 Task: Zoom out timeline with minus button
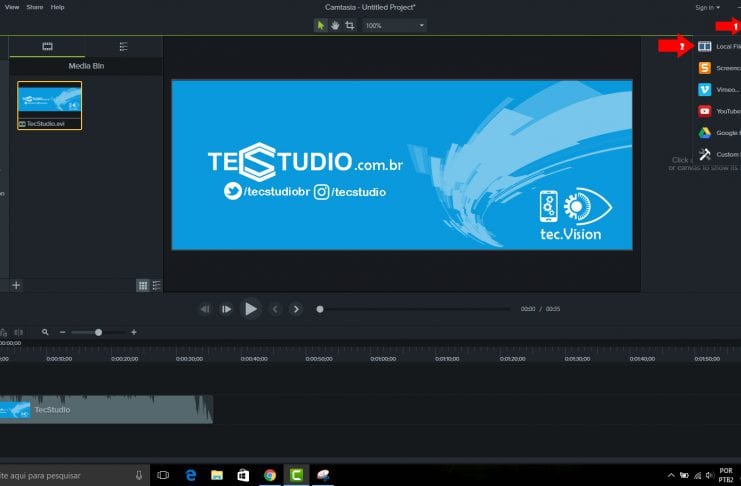[62, 332]
